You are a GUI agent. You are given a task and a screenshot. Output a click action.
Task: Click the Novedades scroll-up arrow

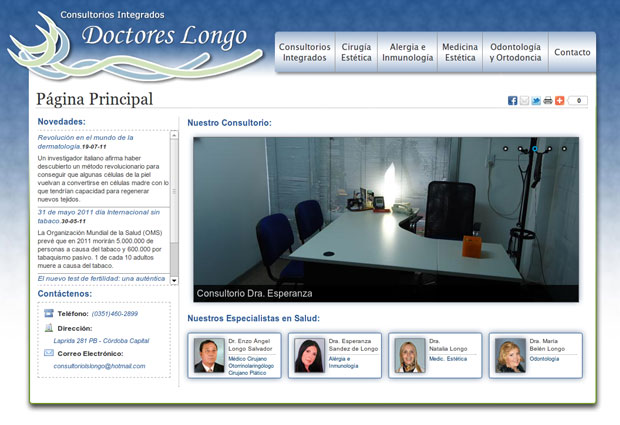174,135
